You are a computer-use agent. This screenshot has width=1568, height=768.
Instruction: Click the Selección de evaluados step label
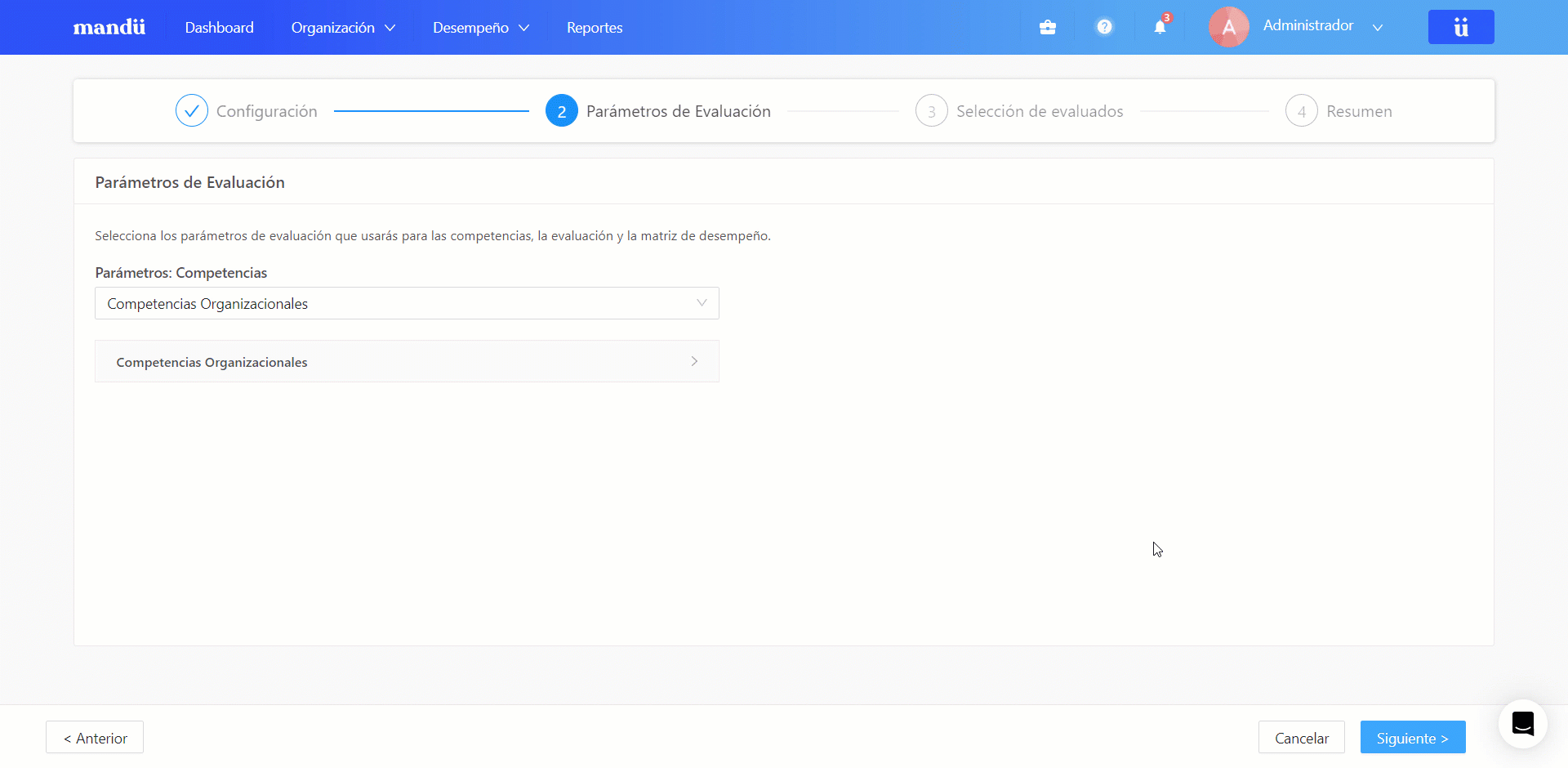coord(1040,111)
